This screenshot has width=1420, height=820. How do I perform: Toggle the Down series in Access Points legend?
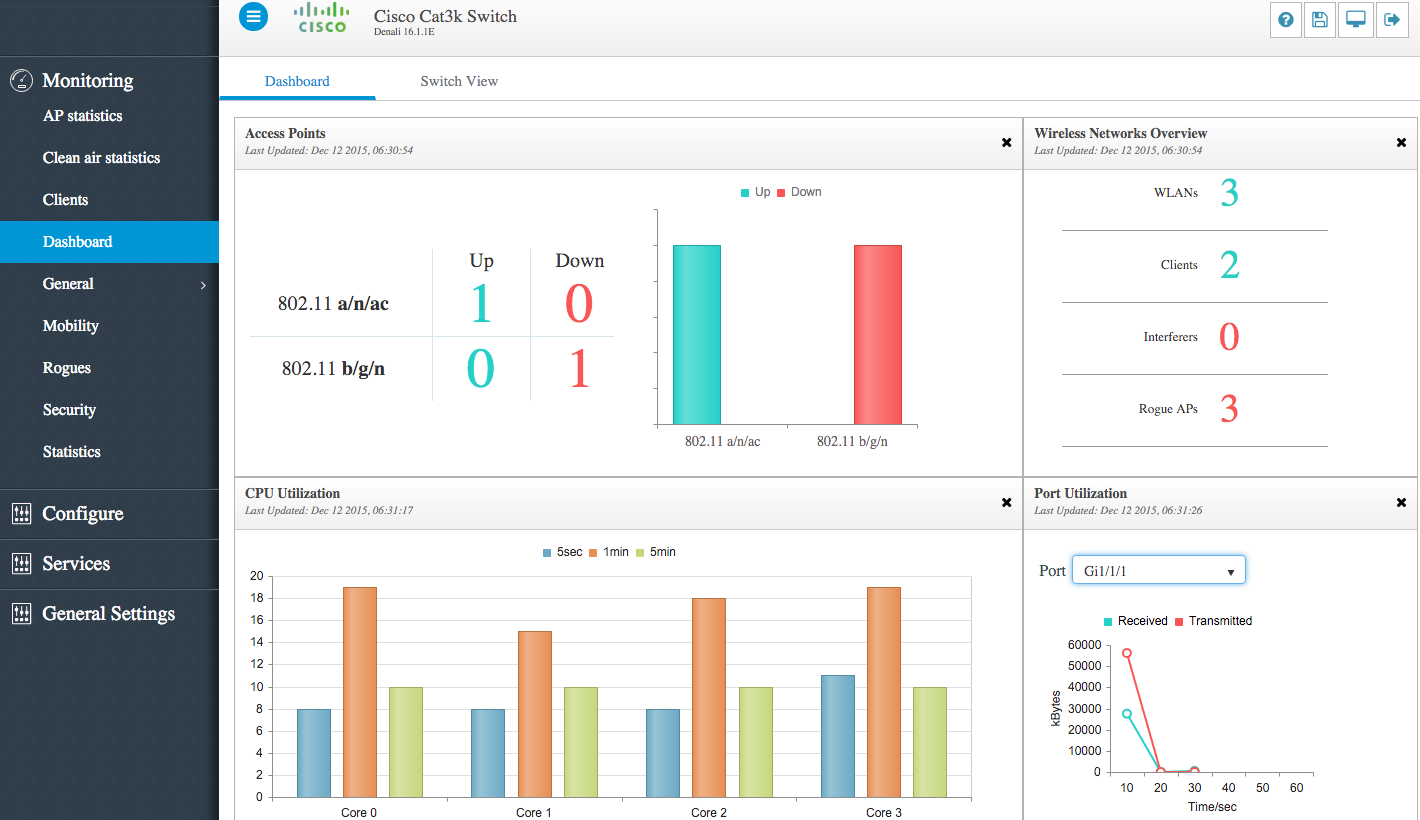798,192
